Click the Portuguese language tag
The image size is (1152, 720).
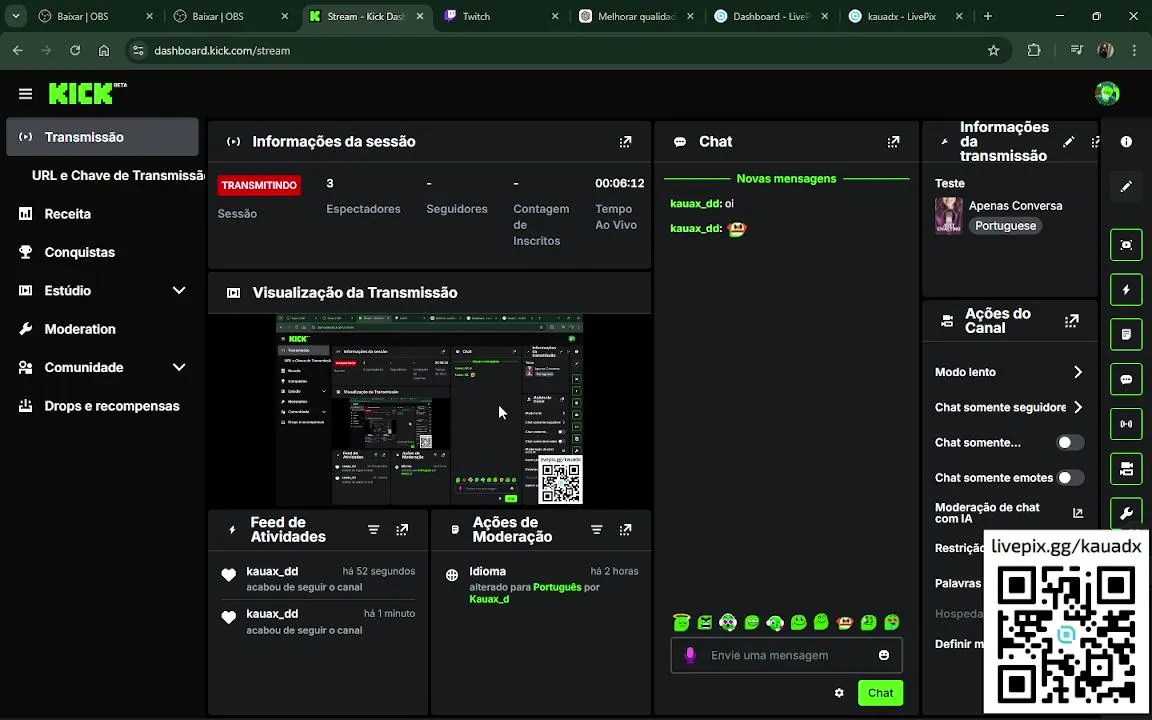[x=1005, y=226]
